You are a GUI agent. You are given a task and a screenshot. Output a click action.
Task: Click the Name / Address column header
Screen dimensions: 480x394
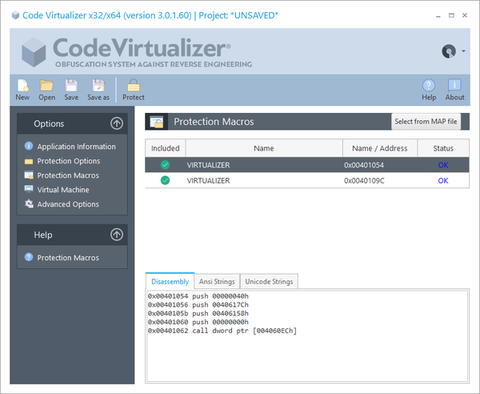tap(380, 148)
